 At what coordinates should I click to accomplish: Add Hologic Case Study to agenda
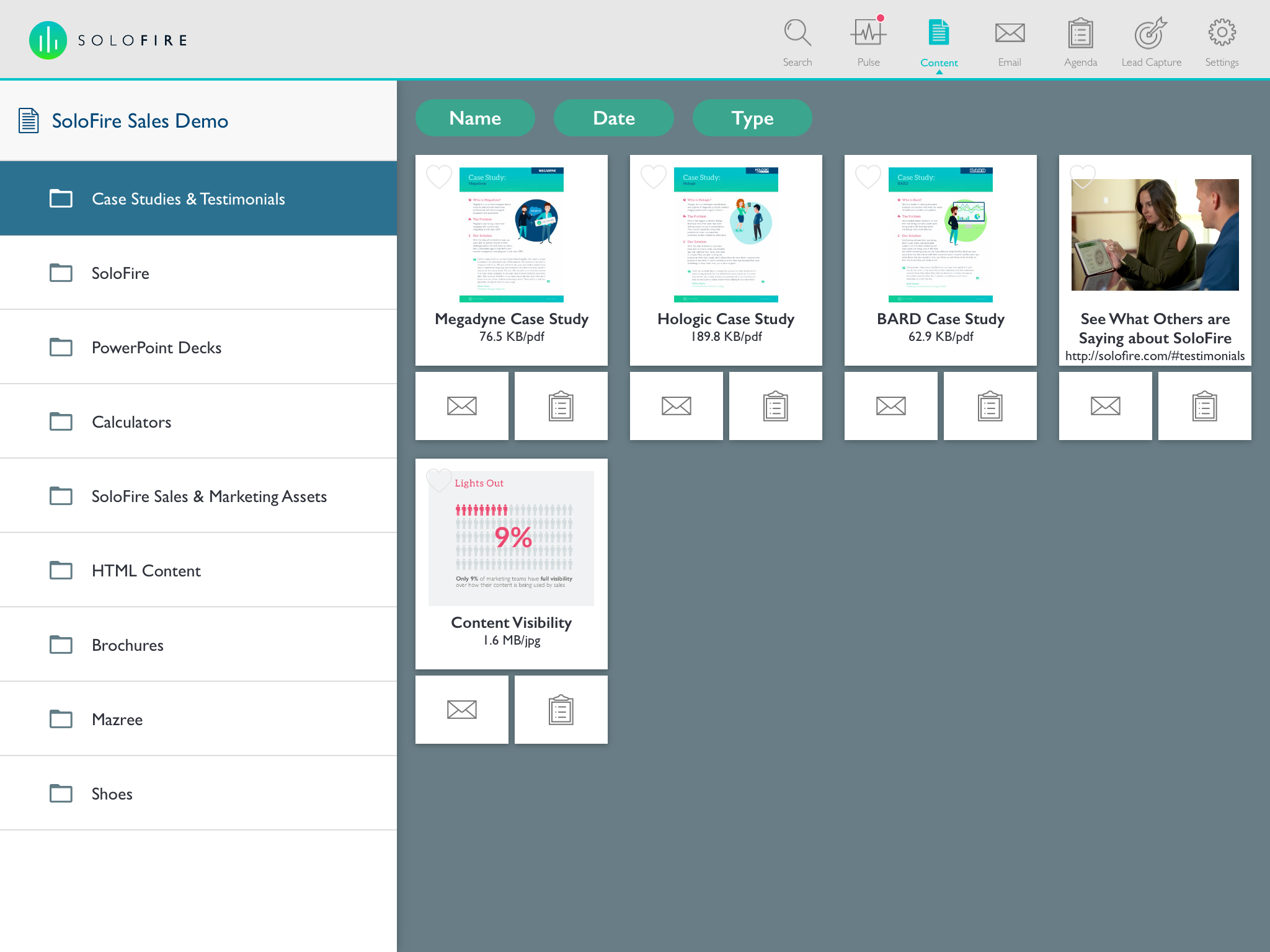click(x=776, y=406)
